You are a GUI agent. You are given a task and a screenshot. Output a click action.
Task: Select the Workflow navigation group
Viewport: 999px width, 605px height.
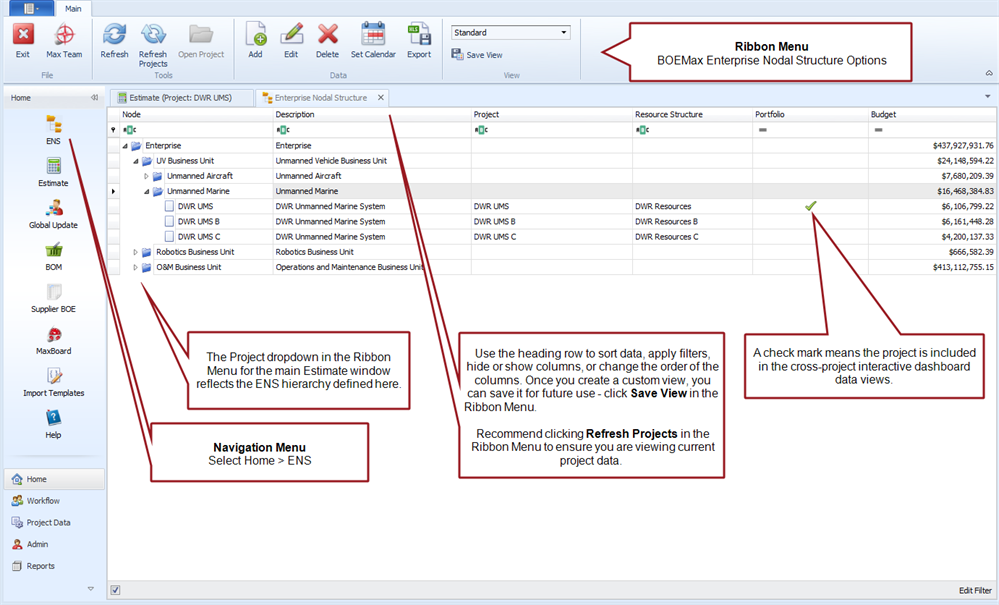43,501
